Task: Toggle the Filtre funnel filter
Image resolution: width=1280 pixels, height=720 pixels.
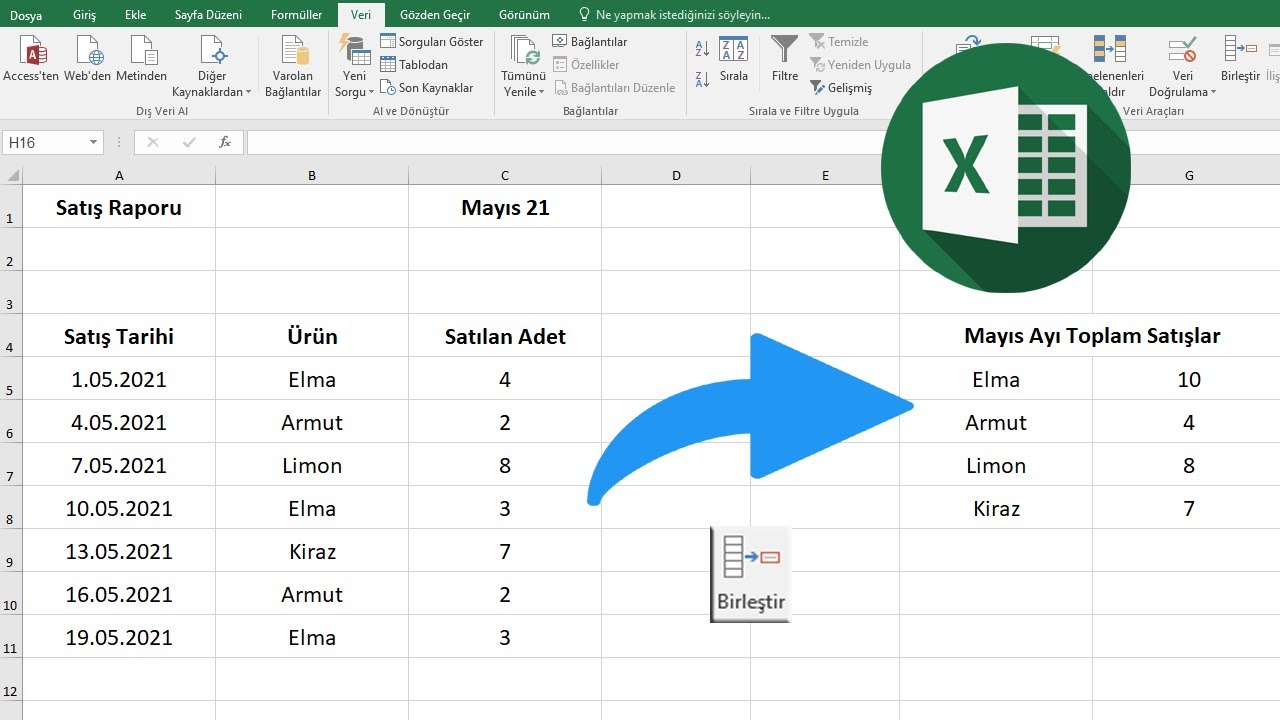Action: coord(785,59)
